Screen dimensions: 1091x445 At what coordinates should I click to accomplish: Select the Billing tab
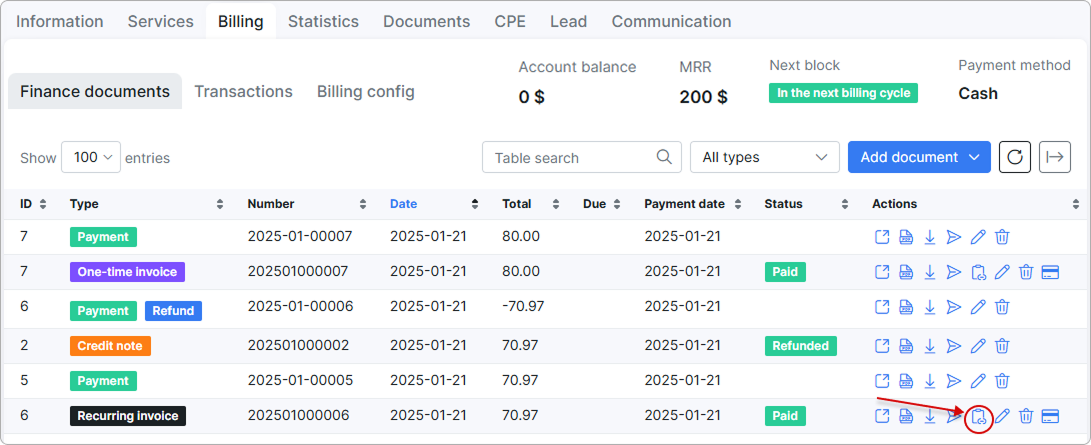pyautogui.click(x=241, y=22)
